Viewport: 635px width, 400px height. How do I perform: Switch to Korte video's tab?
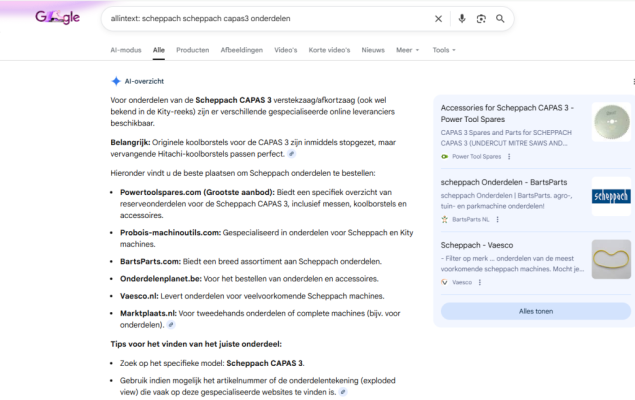pyautogui.click(x=329, y=50)
